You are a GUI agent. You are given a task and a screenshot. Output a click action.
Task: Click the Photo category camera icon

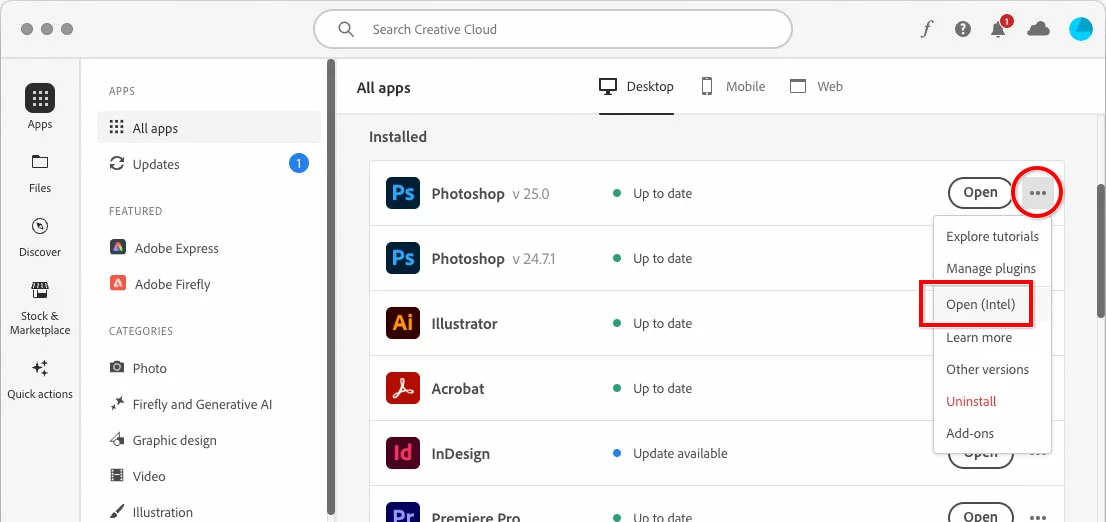coord(117,368)
